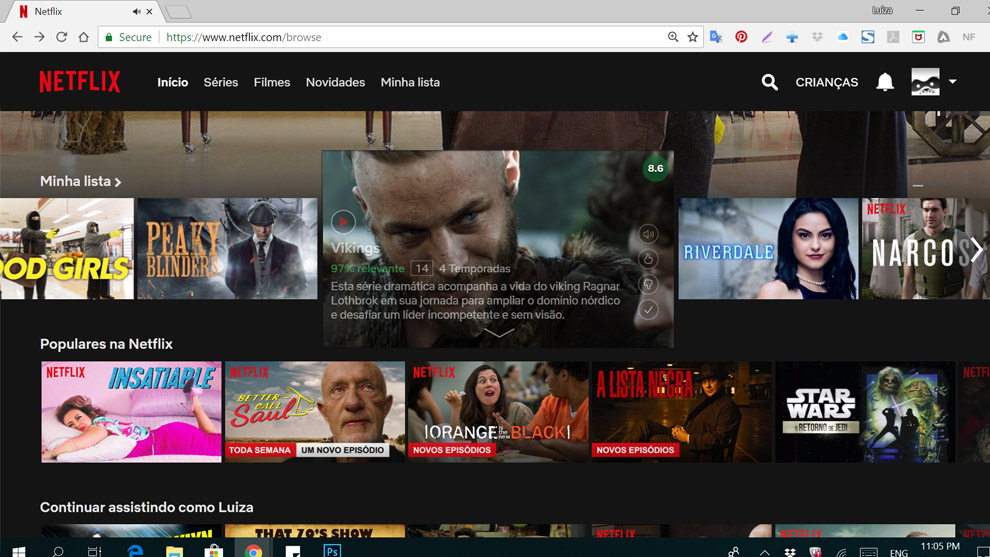The width and height of the screenshot is (990, 557).
Task: Give Vikings a thumbs up
Action: click(x=648, y=259)
